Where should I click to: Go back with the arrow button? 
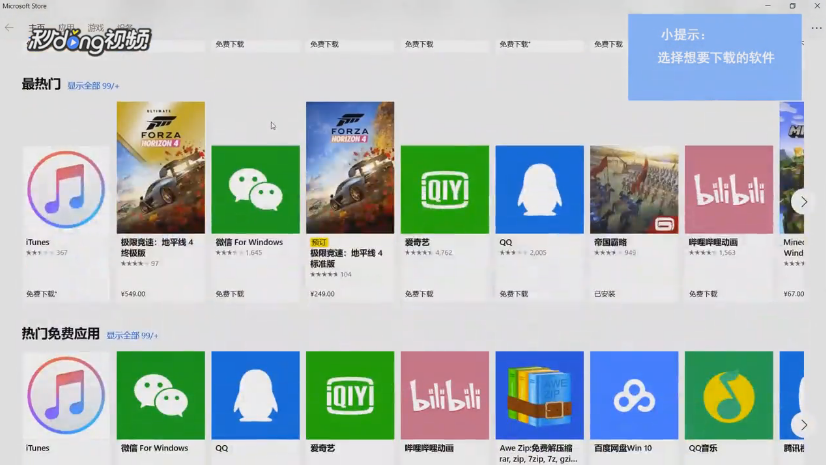point(9,27)
